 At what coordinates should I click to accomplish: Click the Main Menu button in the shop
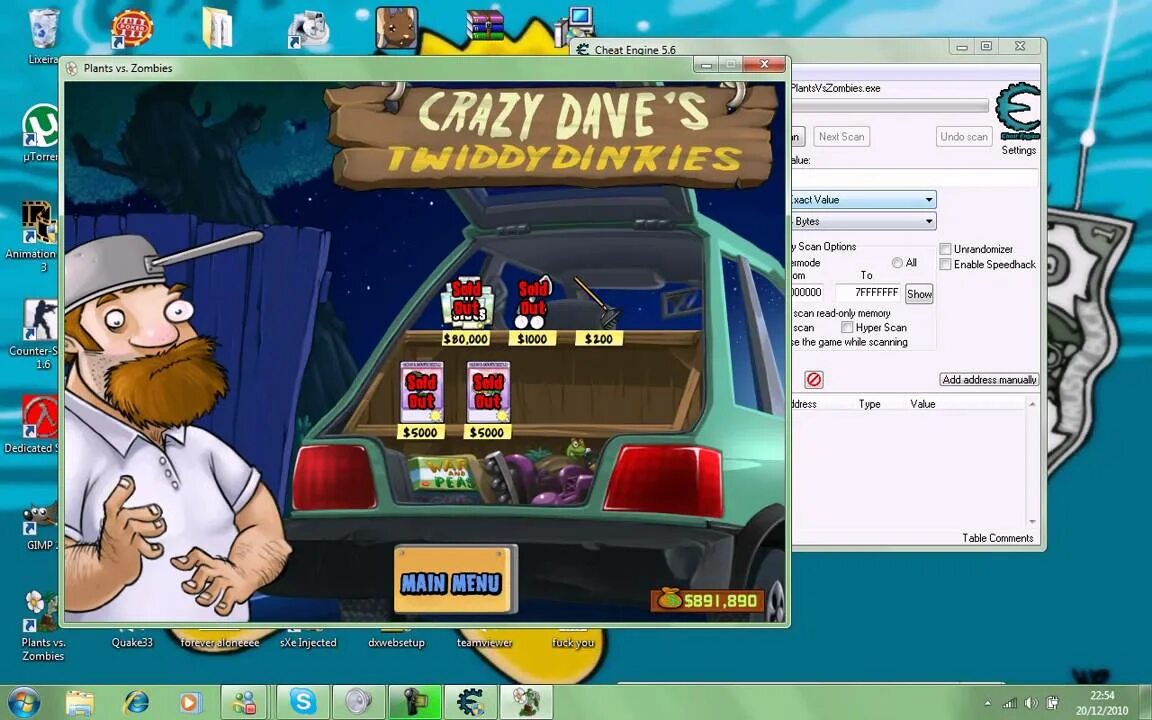point(453,581)
